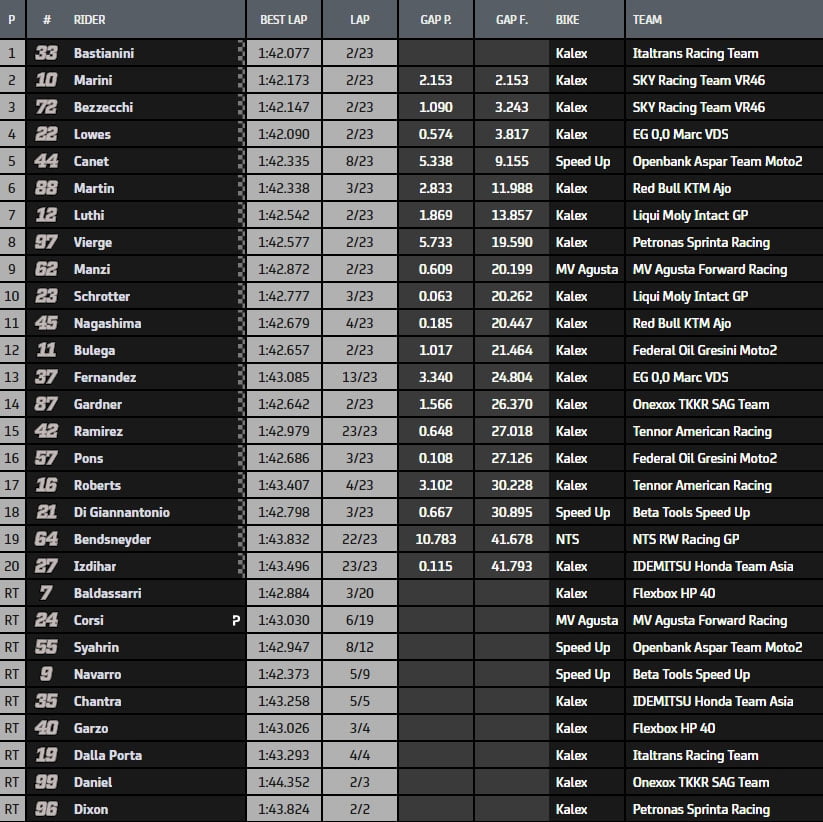Image resolution: width=823 pixels, height=822 pixels.
Task: Click rider number 33 badge
Action: click(47, 53)
